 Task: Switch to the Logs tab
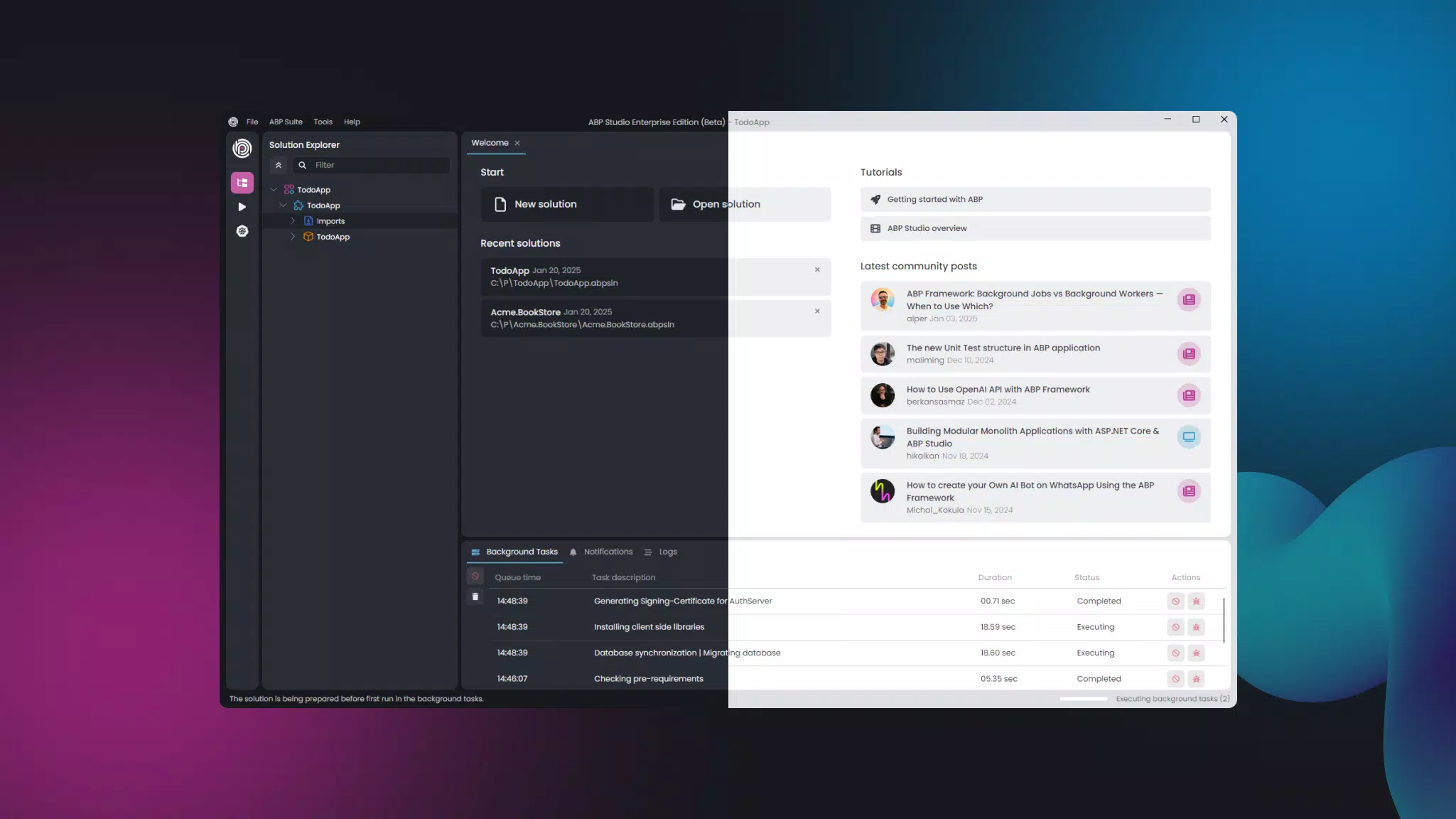[x=661, y=552]
